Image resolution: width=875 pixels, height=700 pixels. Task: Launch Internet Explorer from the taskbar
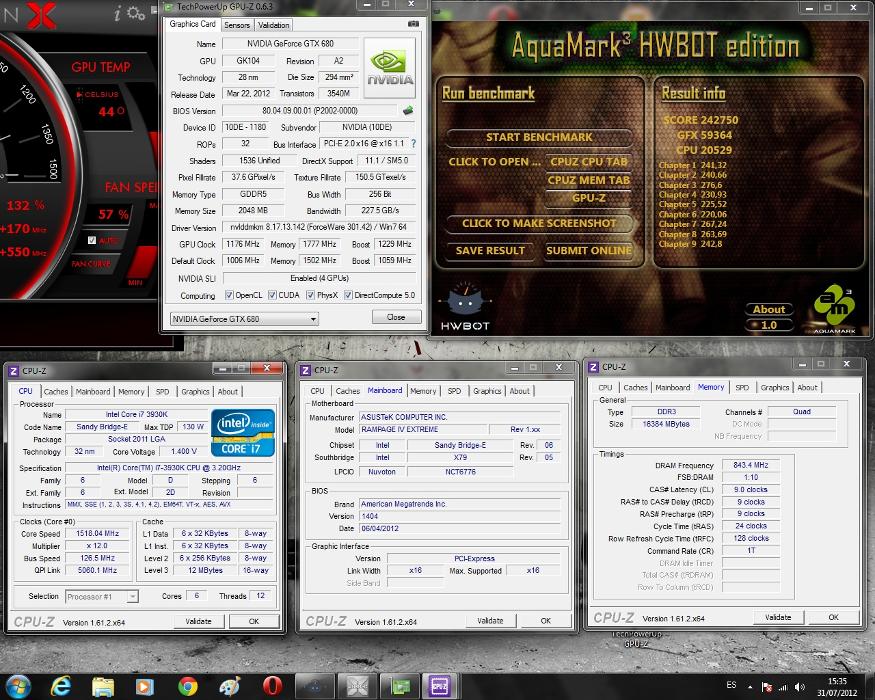[61, 686]
